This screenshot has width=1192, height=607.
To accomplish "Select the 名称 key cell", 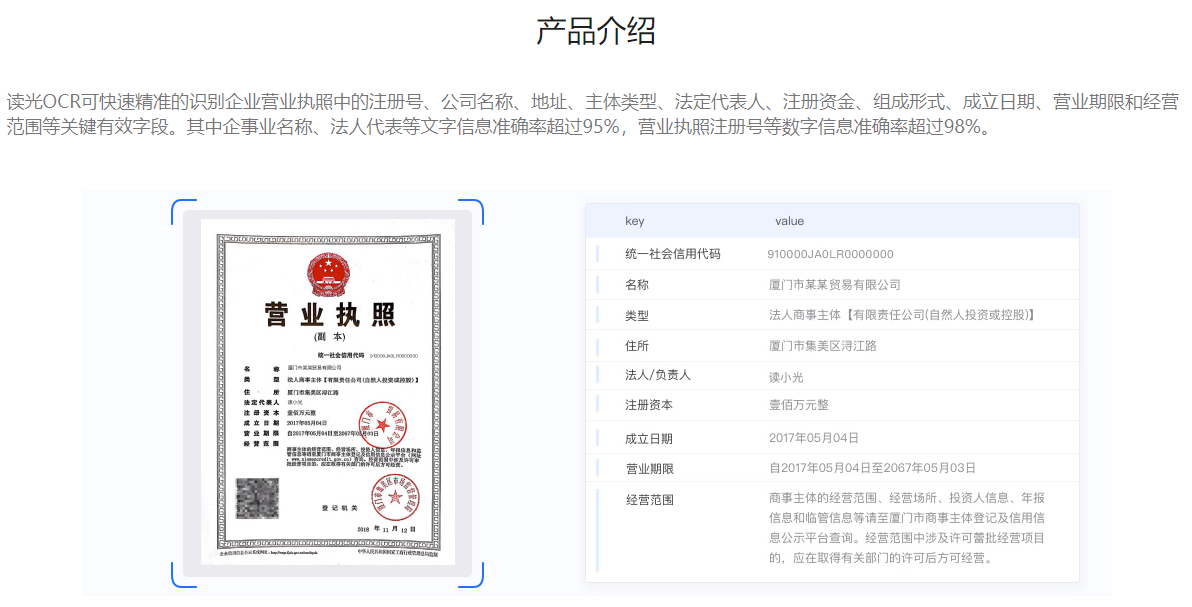I will tap(637, 284).
